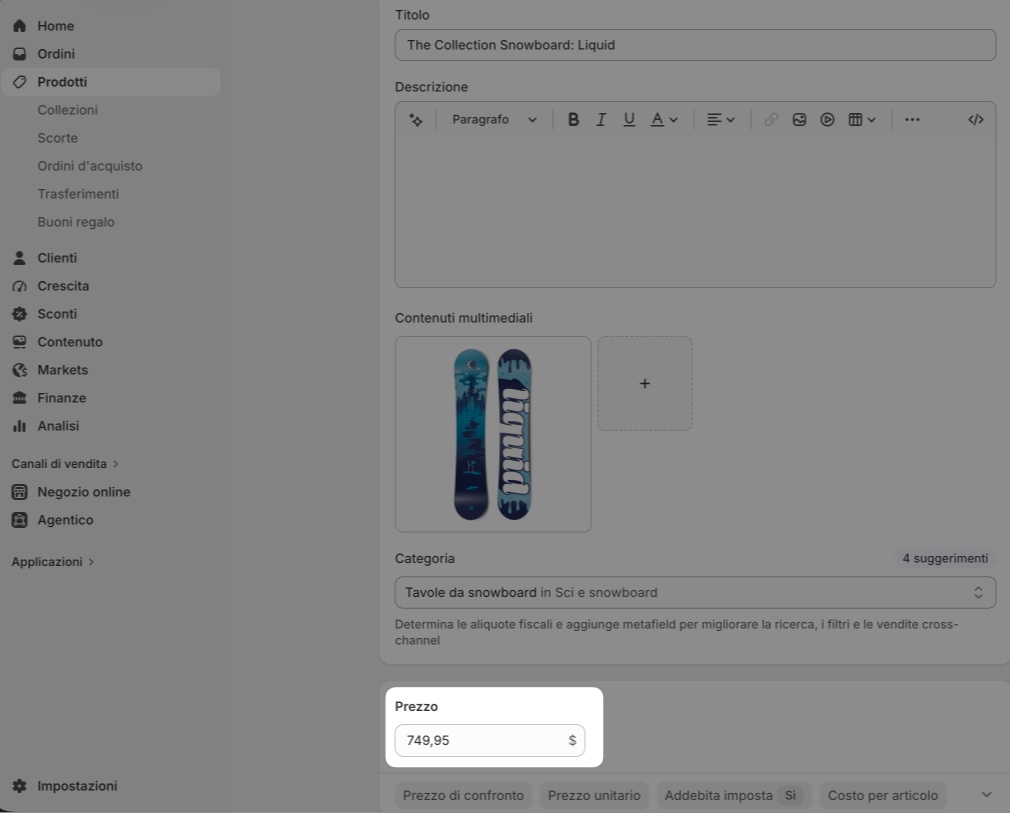Click the Sconti badge icon
1010x813 pixels.
[x=19, y=314]
